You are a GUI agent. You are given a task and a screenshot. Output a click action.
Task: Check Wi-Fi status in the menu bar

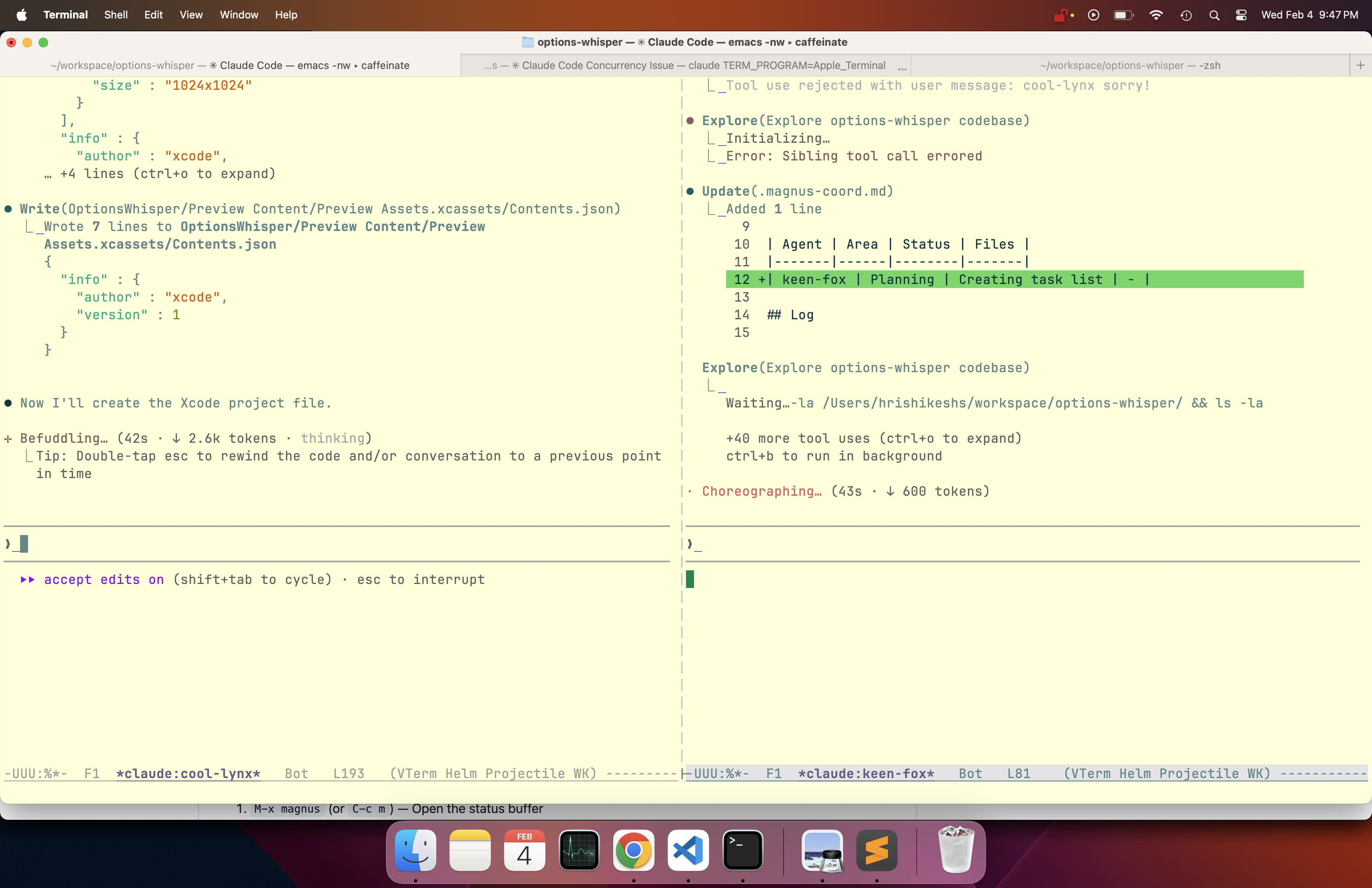coord(1156,15)
